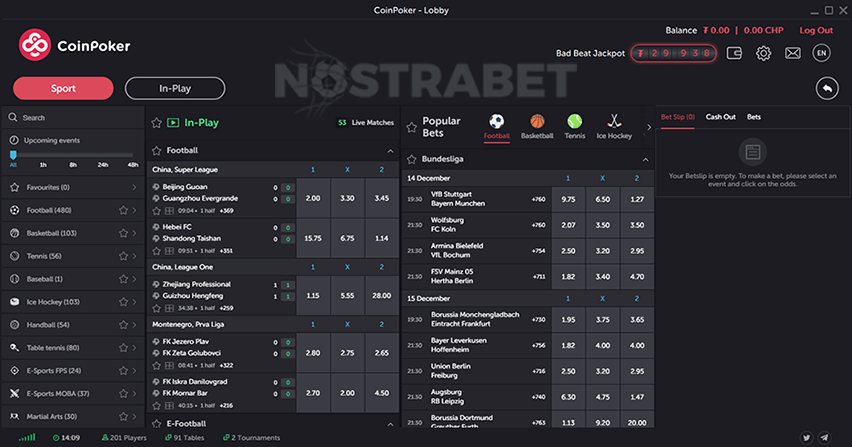Collapse the In-Play Football section
This screenshot has height=447, width=852.
point(390,150)
